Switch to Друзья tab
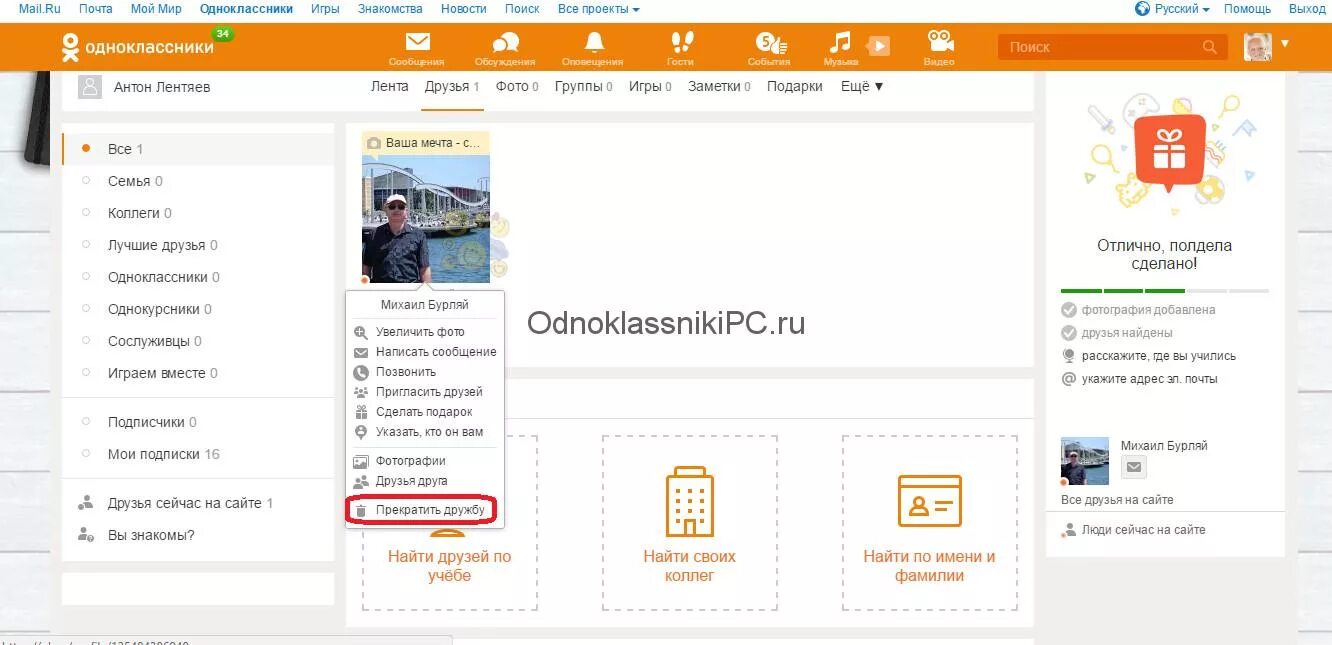Viewport: 1332px width, 645px height. coord(452,86)
